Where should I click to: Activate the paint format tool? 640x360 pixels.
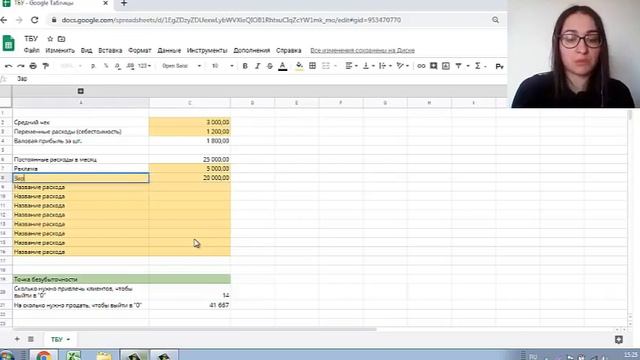tap(46, 66)
